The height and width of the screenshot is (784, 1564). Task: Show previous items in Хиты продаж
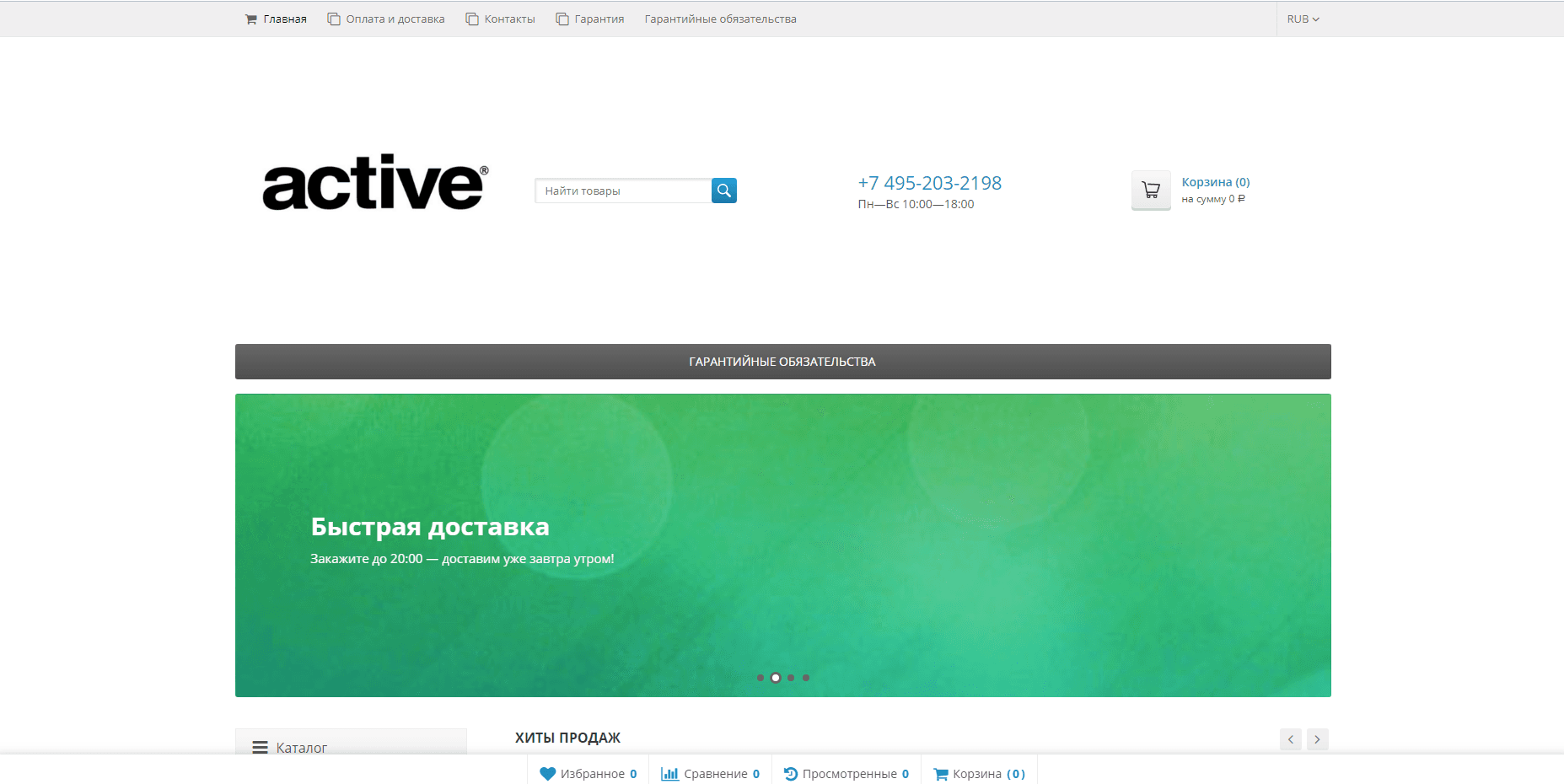click(x=1290, y=739)
